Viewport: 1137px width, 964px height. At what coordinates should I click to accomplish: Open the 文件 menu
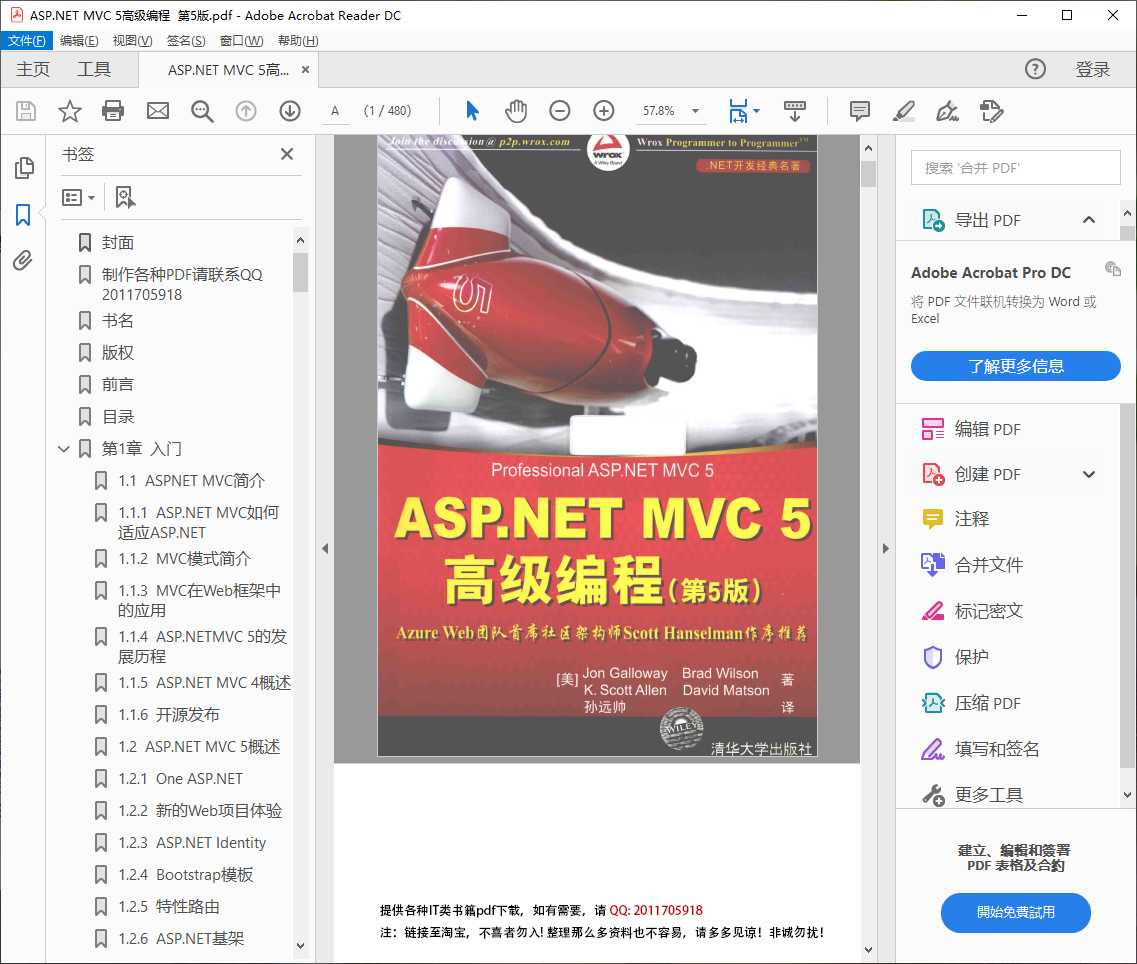click(x=26, y=41)
